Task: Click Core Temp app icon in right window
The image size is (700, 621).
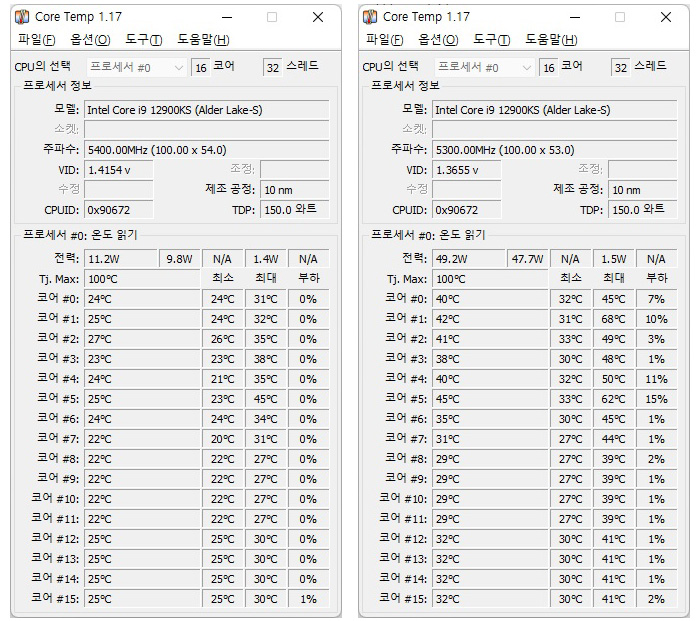Action: point(370,17)
